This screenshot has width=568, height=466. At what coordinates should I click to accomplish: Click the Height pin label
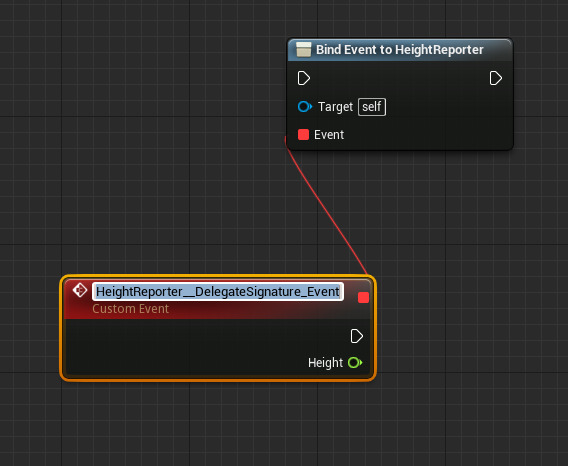click(x=325, y=363)
